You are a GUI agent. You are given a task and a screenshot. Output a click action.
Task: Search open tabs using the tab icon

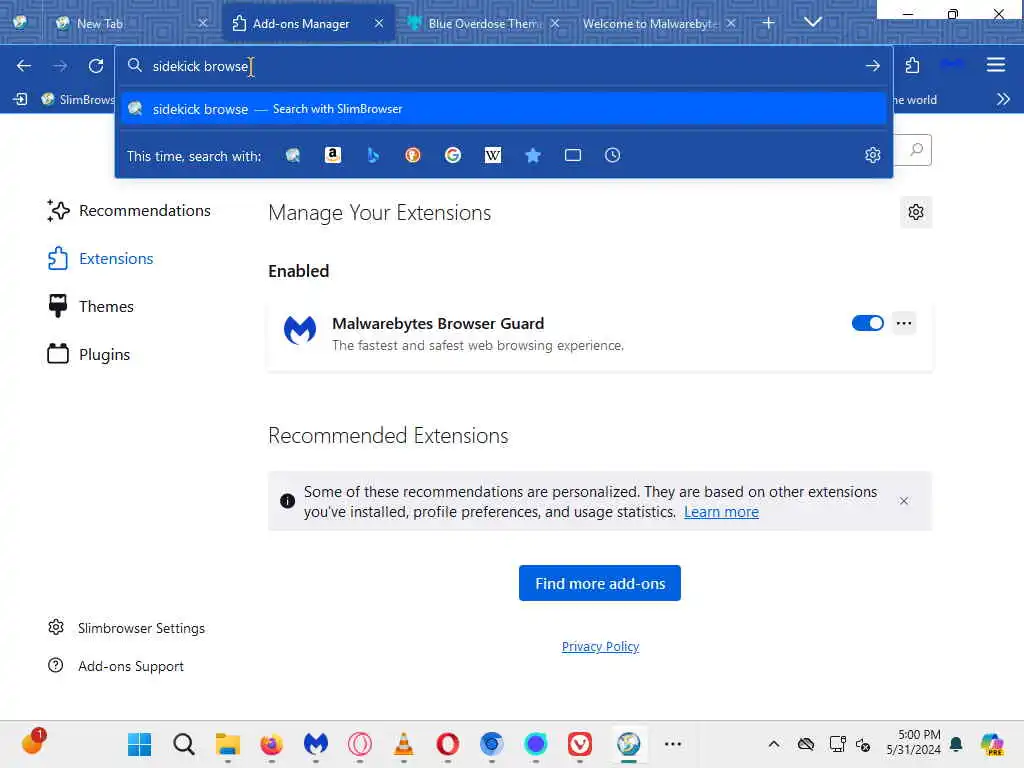pos(573,155)
